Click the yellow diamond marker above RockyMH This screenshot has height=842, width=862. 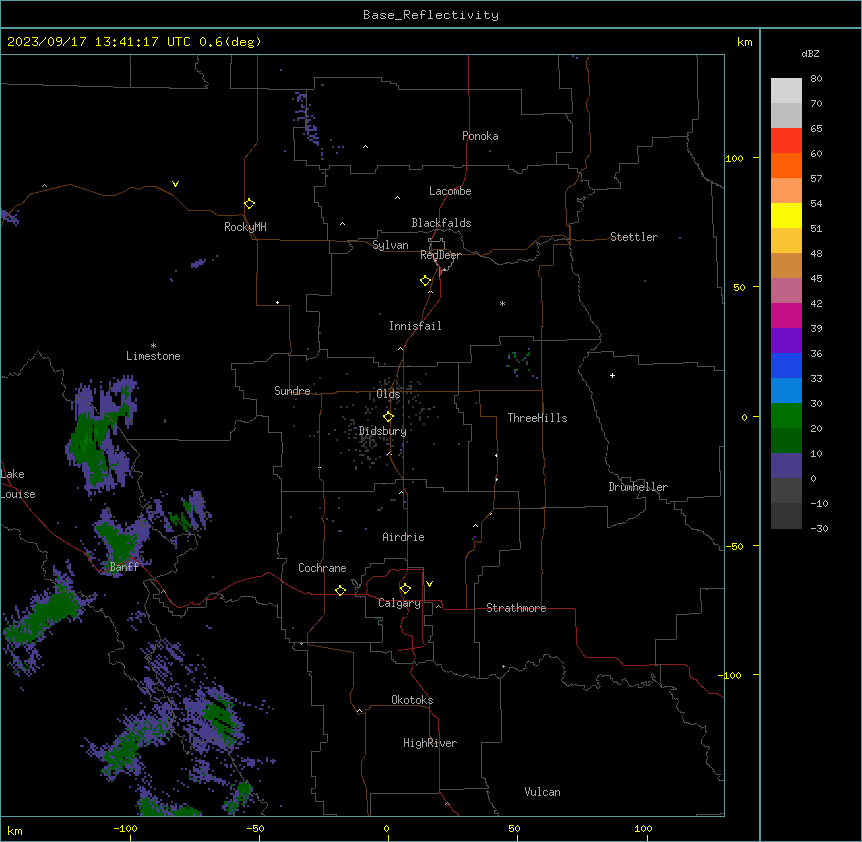[x=249, y=203]
